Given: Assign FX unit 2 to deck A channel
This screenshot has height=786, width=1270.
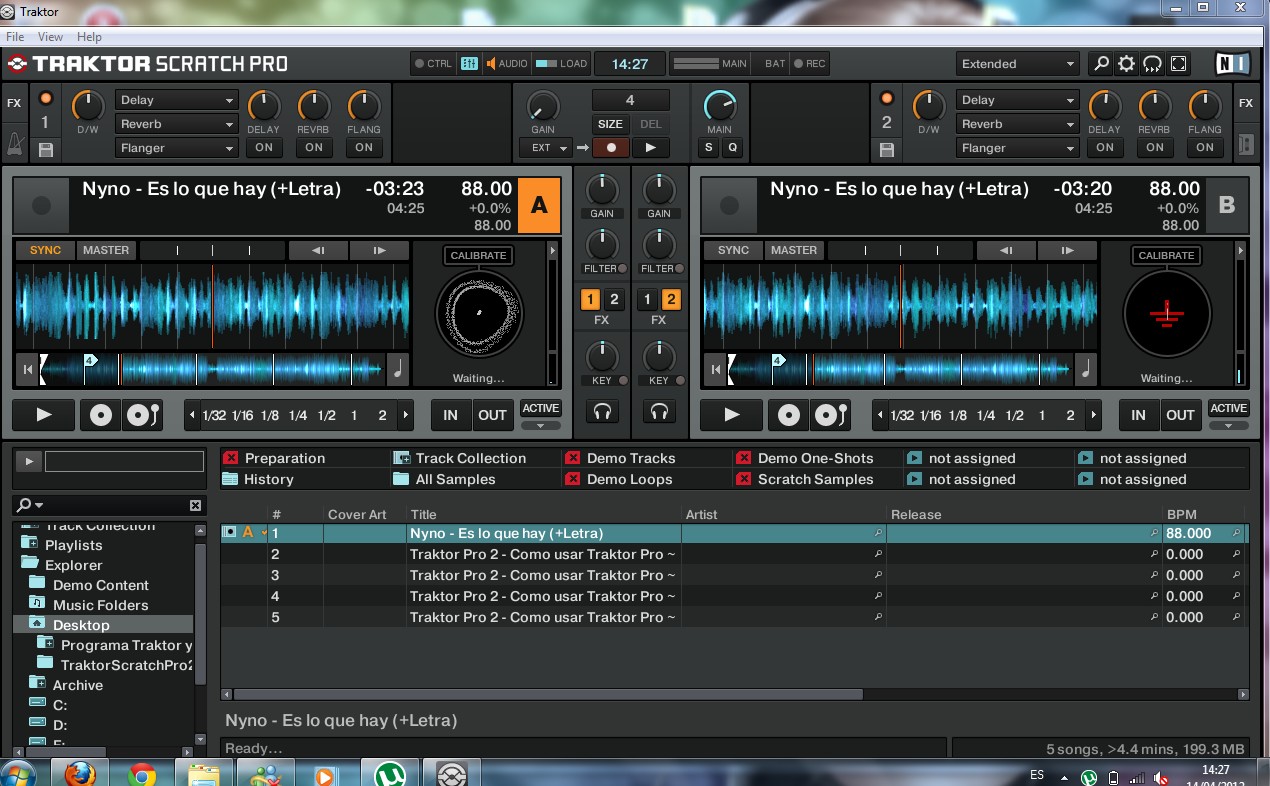Looking at the screenshot, I should 614,299.
